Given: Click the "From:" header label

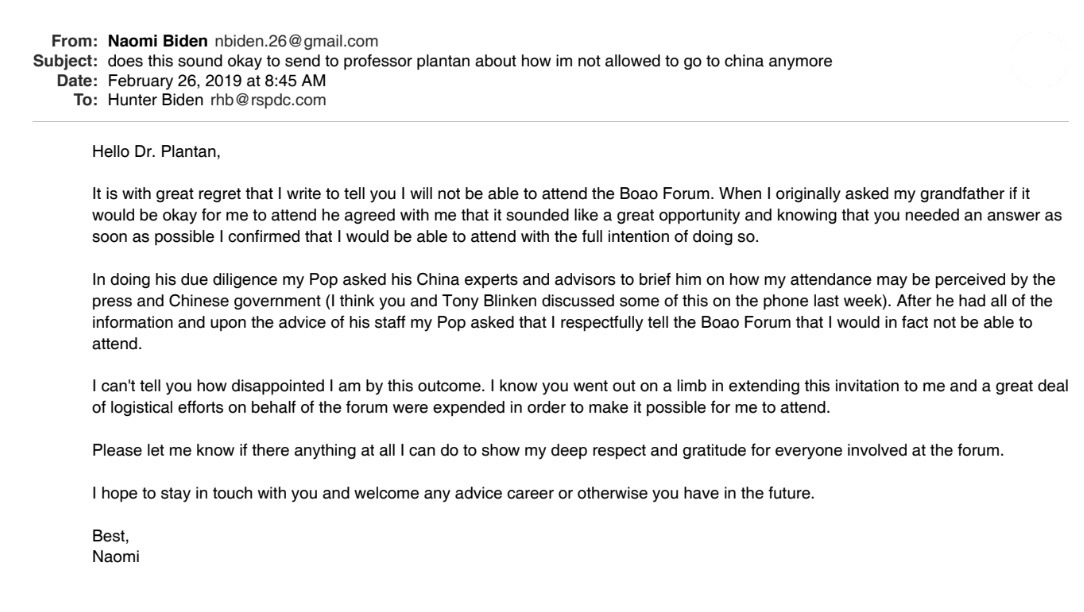Looking at the screenshot, I should point(75,41).
